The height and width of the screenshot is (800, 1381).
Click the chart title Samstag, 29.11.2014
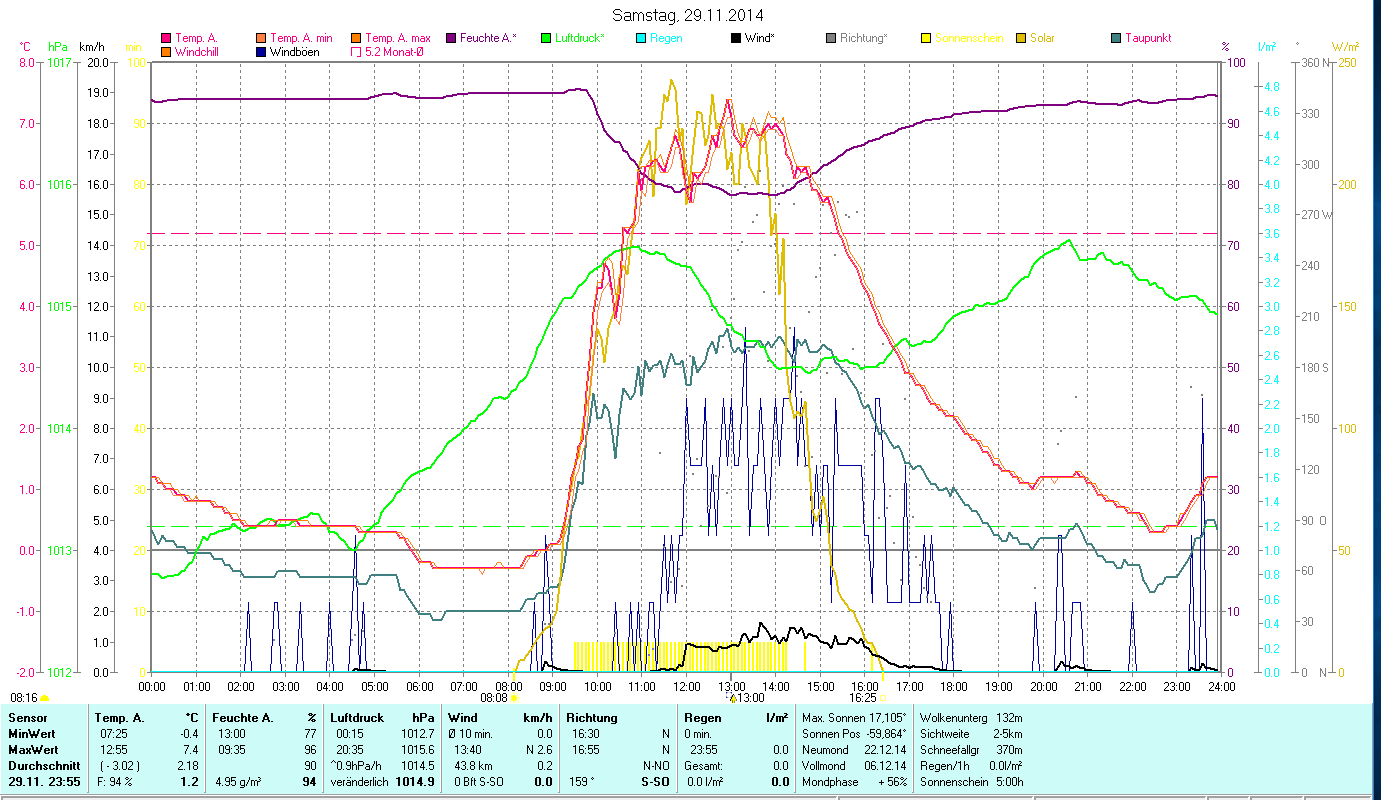(x=690, y=15)
